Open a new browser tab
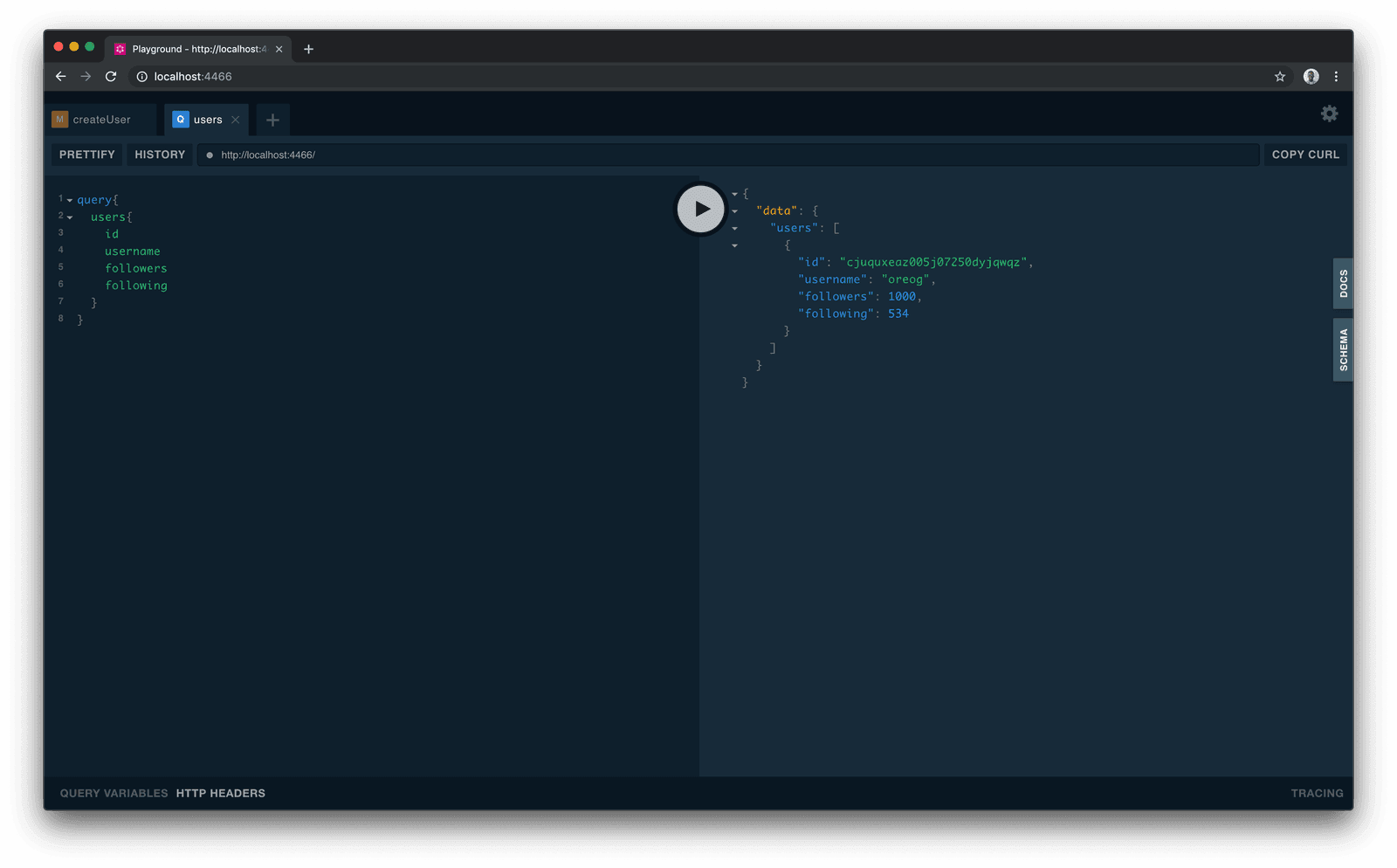Image resolution: width=1397 pixels, height=868 pixels. pos(308,49)
